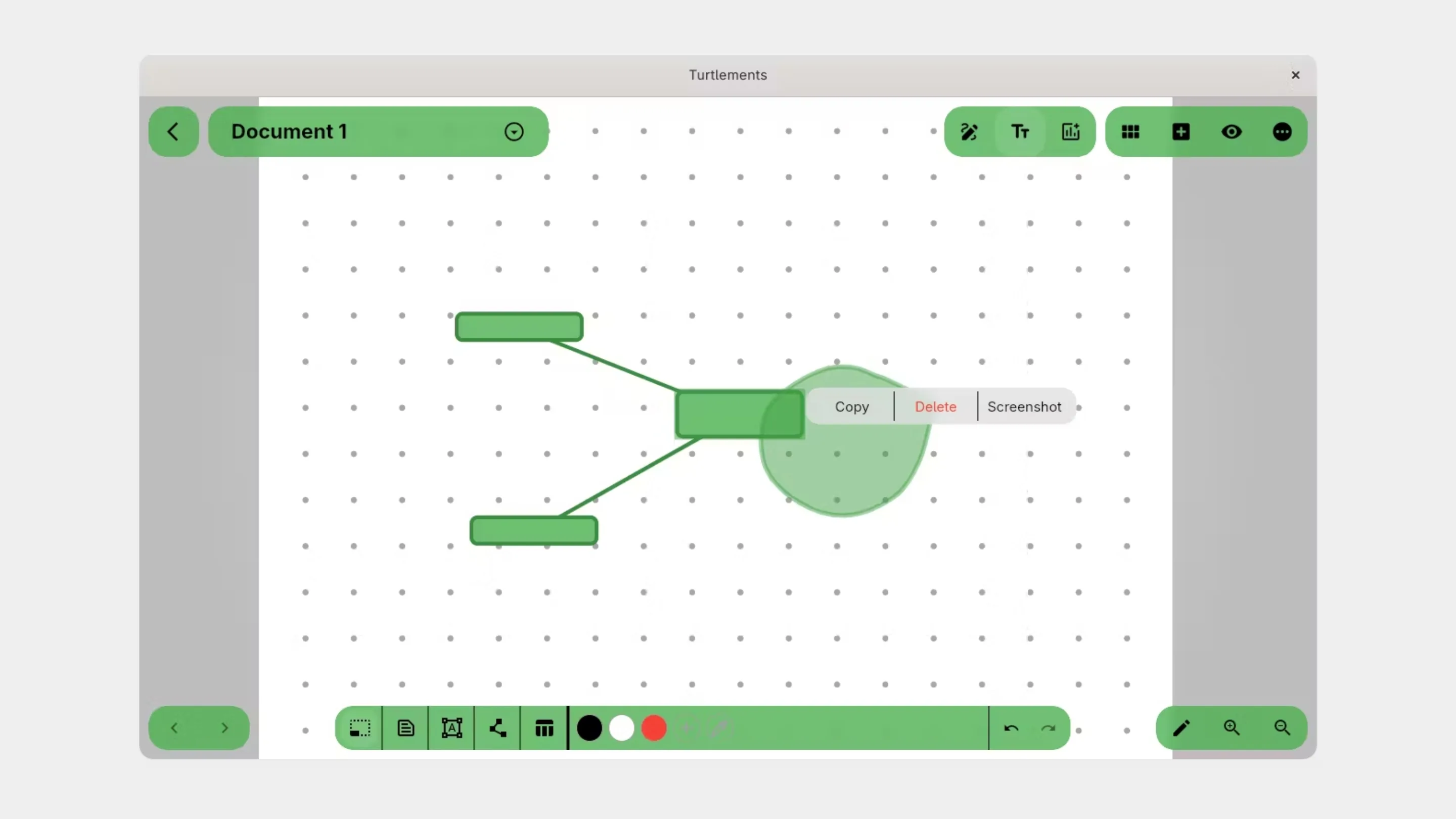This screenshot has width=1456, height=819.
Task: Select the handwriting draw tool icon
Action: pos(969,131)
